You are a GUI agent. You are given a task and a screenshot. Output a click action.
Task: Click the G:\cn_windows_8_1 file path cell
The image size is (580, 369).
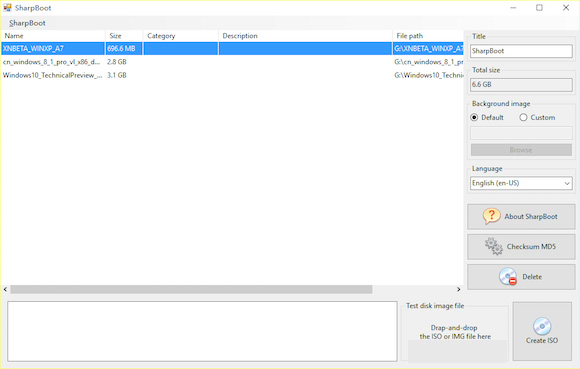pyautogui.click(x=428, y=62)
